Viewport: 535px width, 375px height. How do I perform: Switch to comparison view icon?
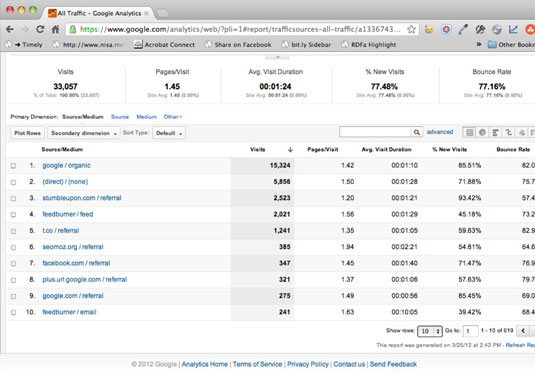(x=508, y=132)
